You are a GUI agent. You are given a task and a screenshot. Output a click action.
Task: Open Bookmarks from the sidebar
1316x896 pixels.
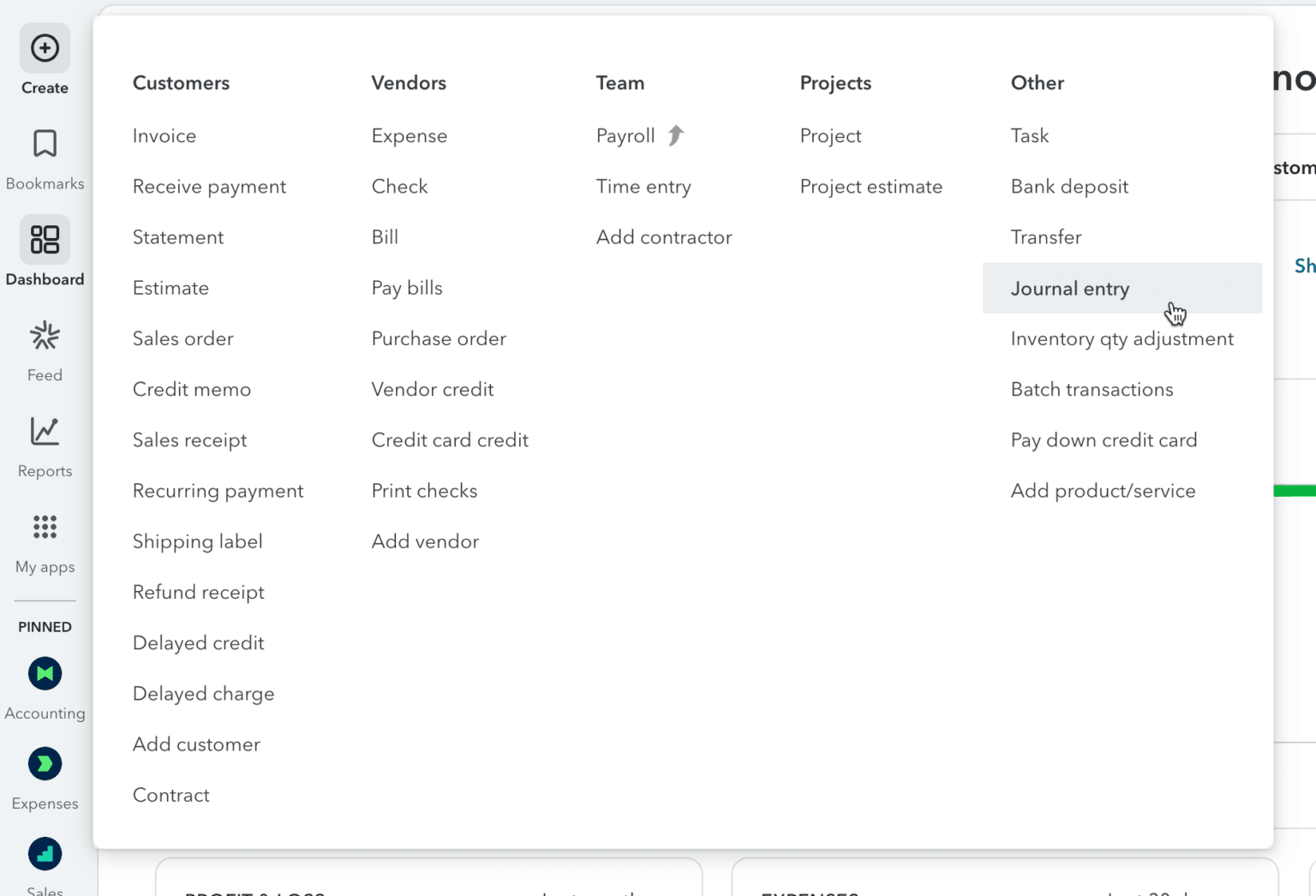[45, 144]
